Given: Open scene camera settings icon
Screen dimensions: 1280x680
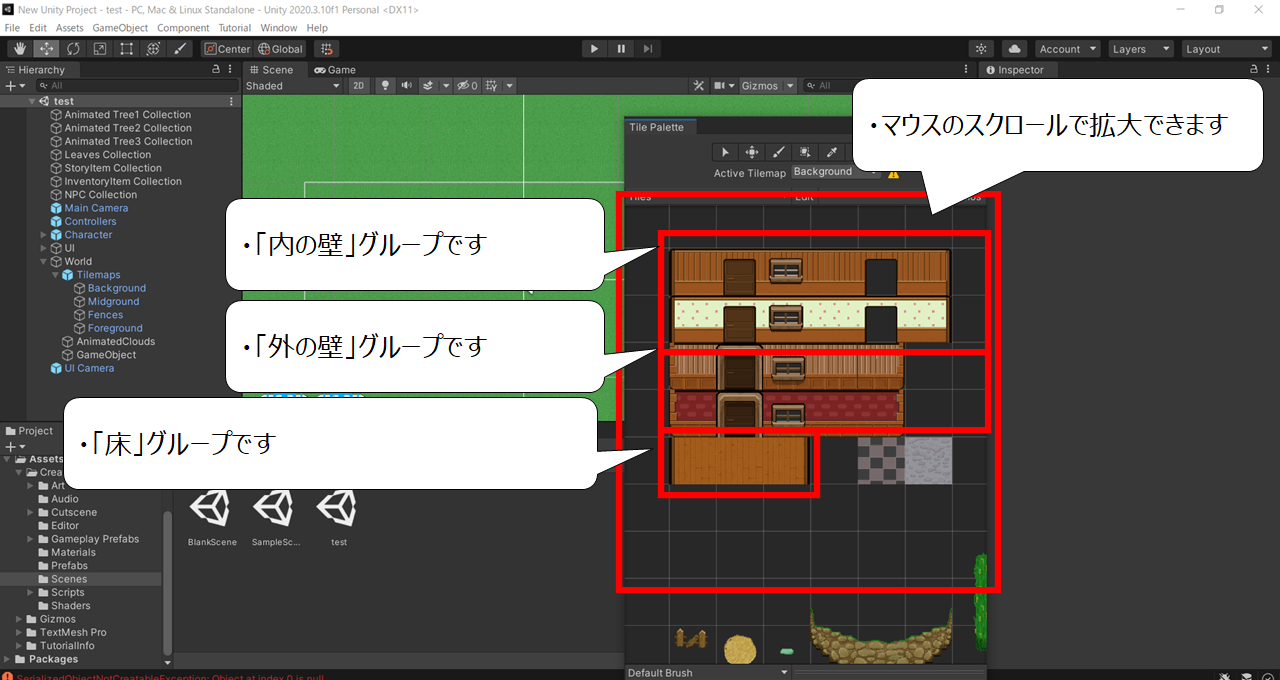Looking at the screenshot, I should (x=720, y=86).
